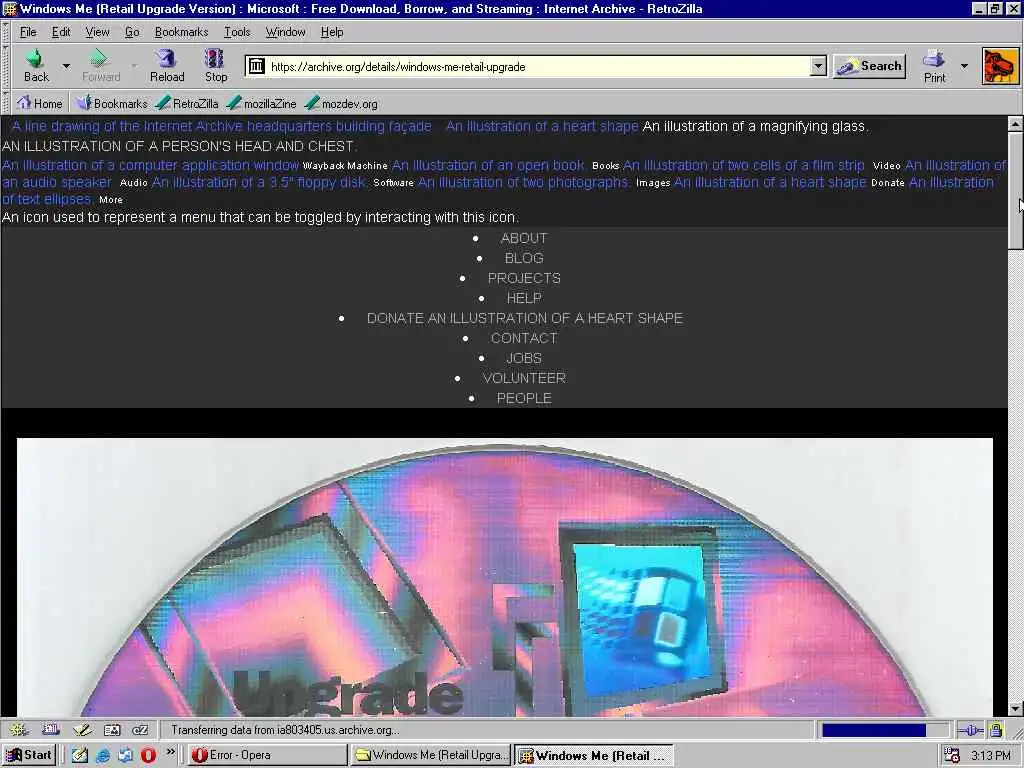Click the Books navigation link
Viewport: 1024px width, 768px height.
[x=605, y=166]
